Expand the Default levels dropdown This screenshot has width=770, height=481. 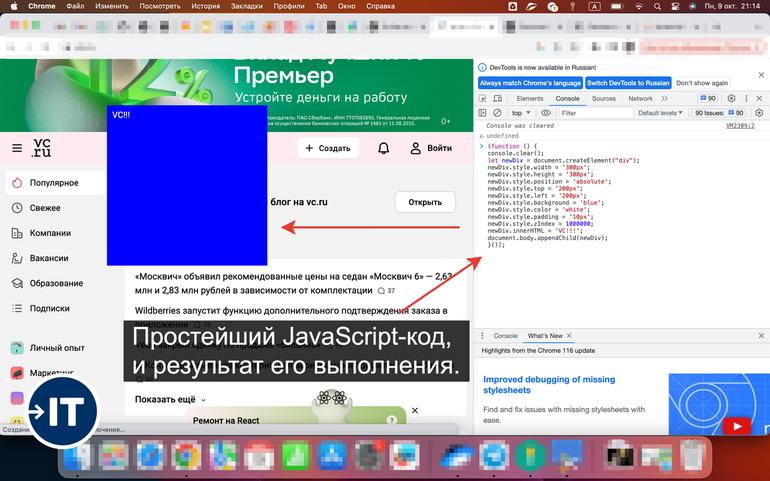[660, 113]
